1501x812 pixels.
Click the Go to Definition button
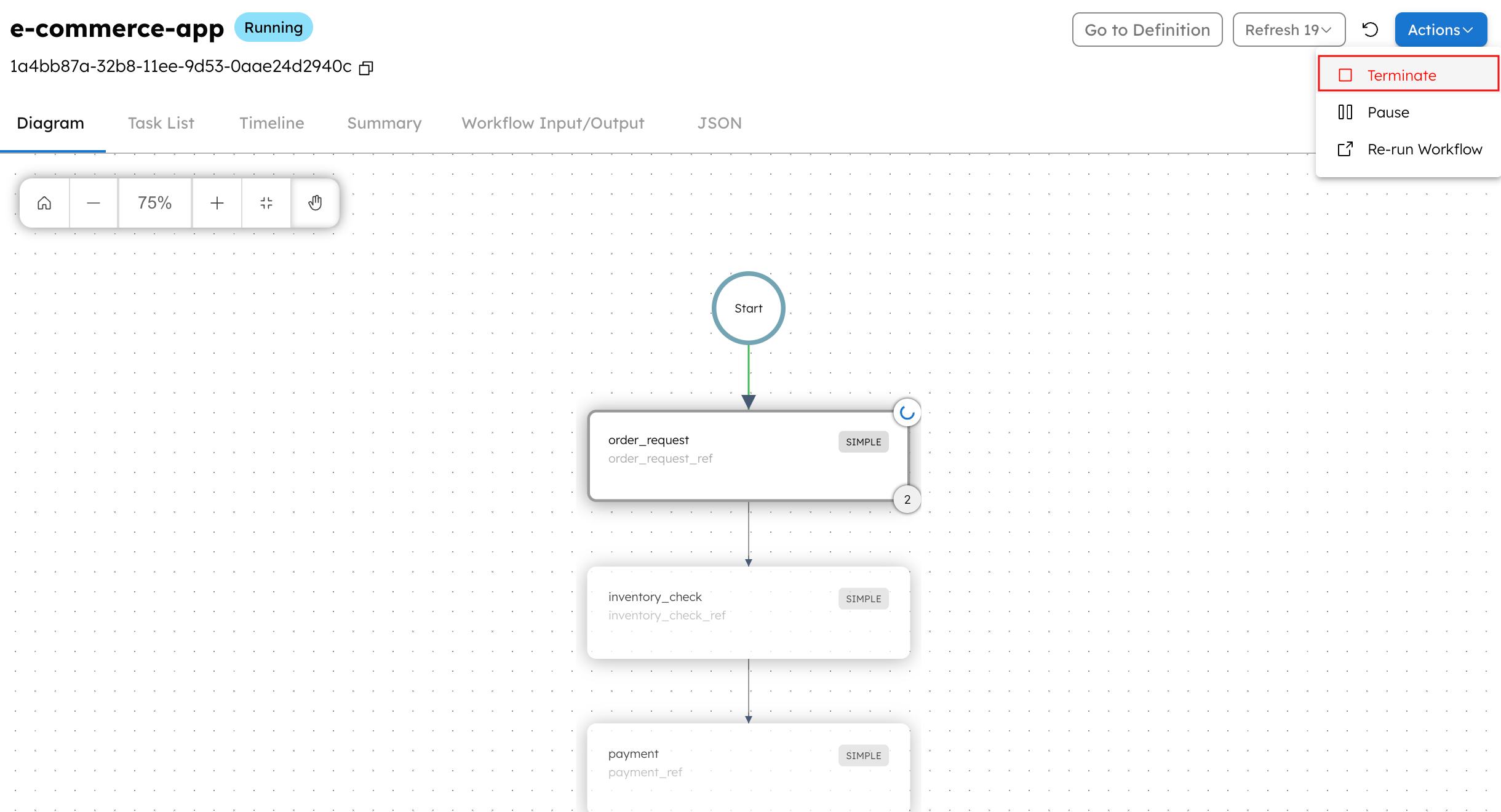point(1147,29)
